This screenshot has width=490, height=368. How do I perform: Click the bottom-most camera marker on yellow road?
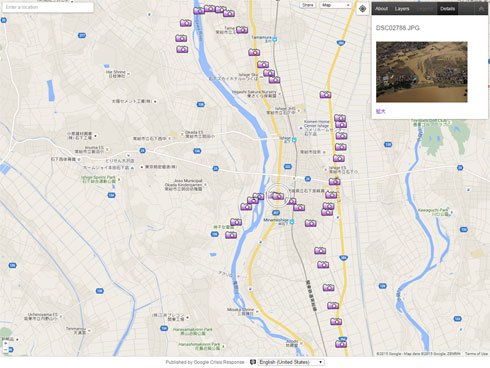coord(341,343)
